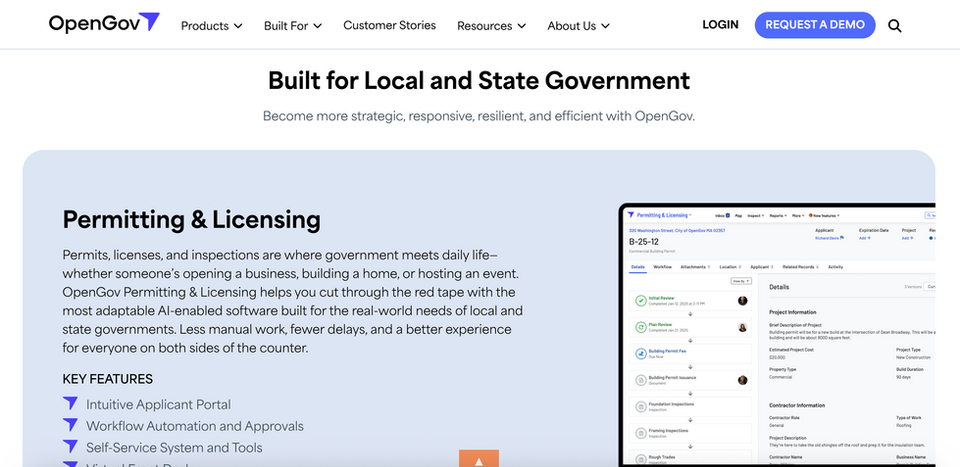This screenshot has width=960, height=467.
Task: Click Add under Expiration Date
Action: click(x=864, y=238)
